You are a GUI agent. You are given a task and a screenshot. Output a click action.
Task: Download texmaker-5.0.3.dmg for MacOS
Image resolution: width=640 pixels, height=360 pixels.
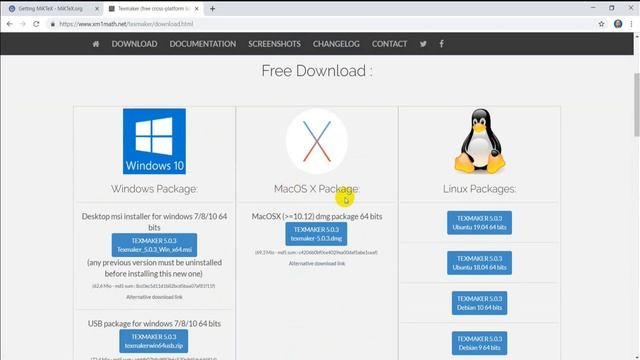coord(316,234)
